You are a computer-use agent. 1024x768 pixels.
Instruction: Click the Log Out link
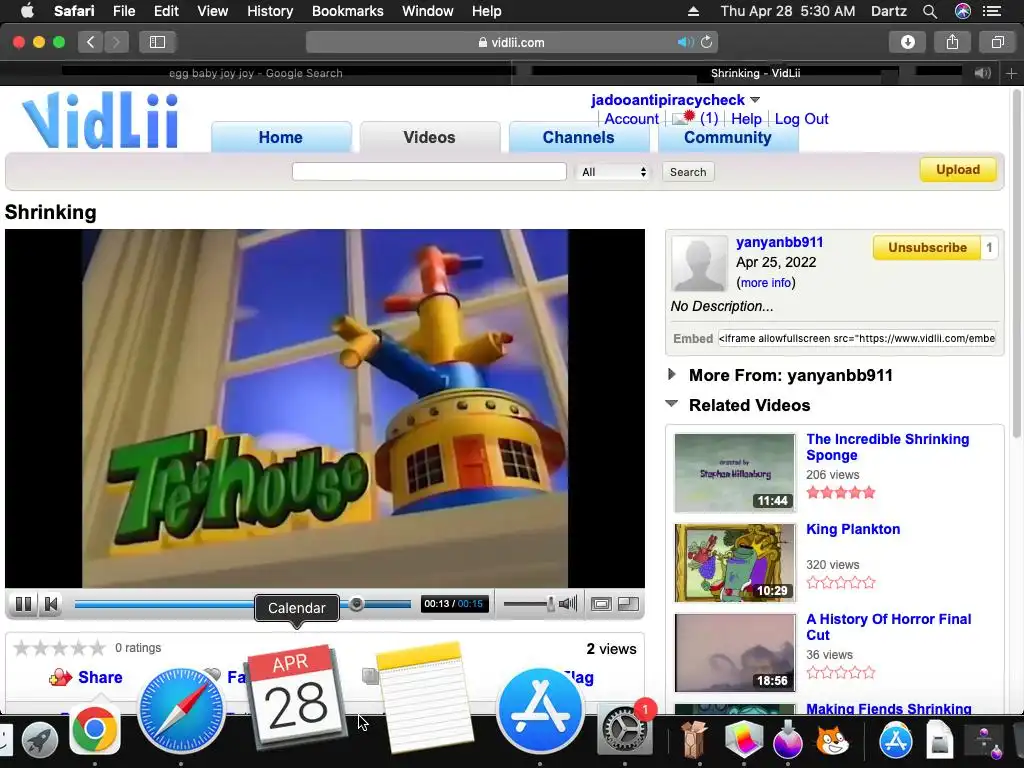click(801, 119)
